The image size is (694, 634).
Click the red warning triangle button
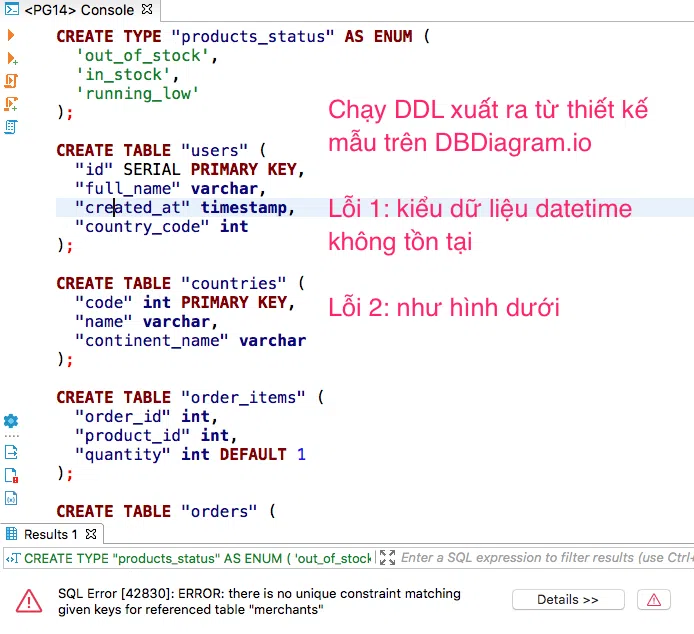[x=653, y=600]
